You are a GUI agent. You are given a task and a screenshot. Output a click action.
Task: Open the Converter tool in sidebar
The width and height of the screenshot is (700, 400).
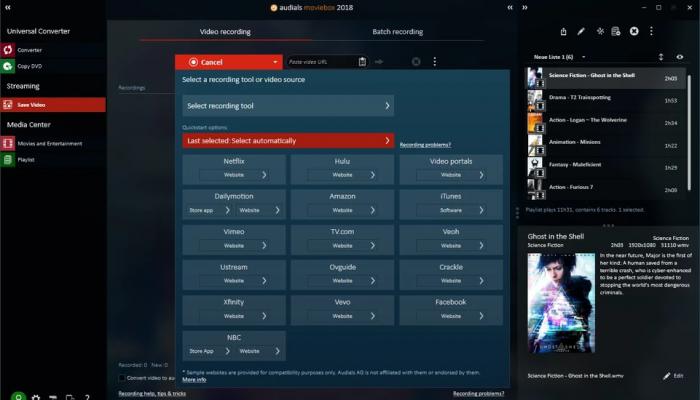click(x=53, y=50)
